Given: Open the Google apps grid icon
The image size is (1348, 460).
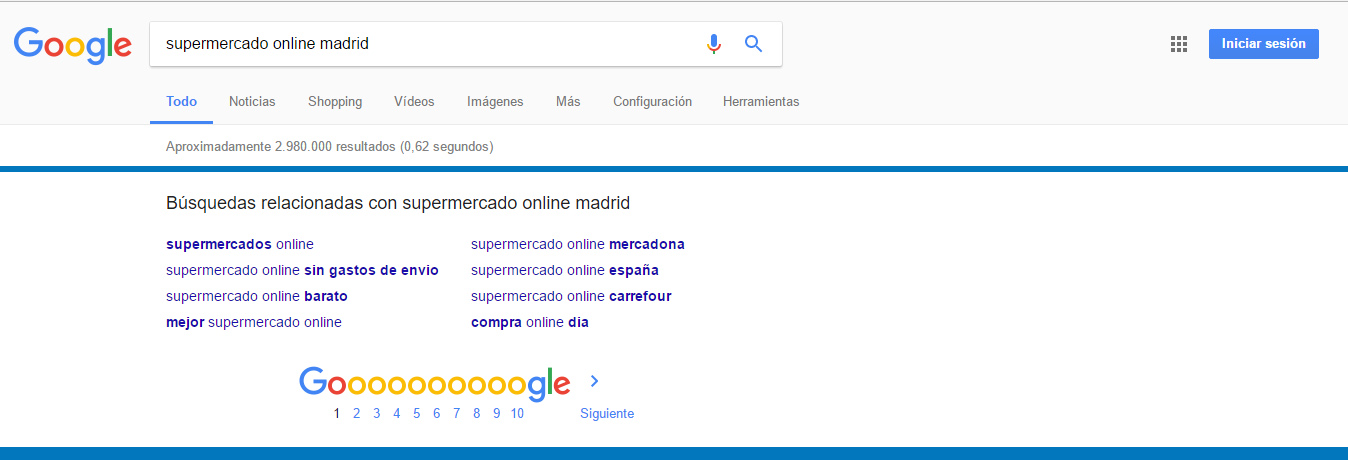Looking at the screenshot, I should (1179, 44).
